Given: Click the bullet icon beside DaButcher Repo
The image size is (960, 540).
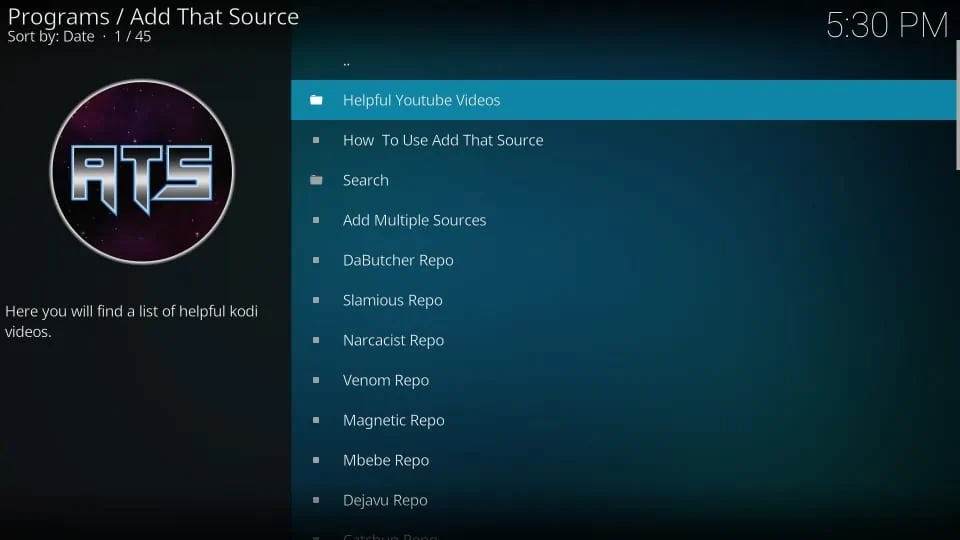Looking at the screenshot, I should (316, 260).
